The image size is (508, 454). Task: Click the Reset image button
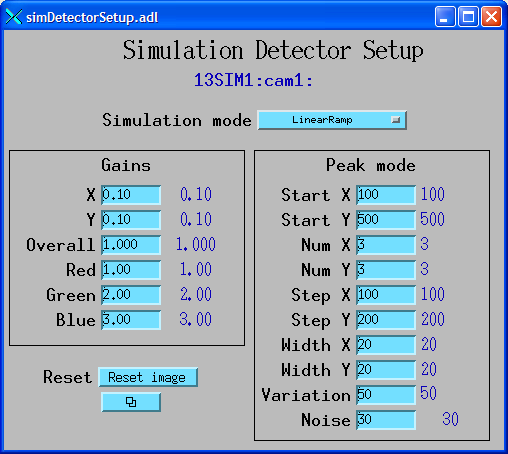point(148,377)
